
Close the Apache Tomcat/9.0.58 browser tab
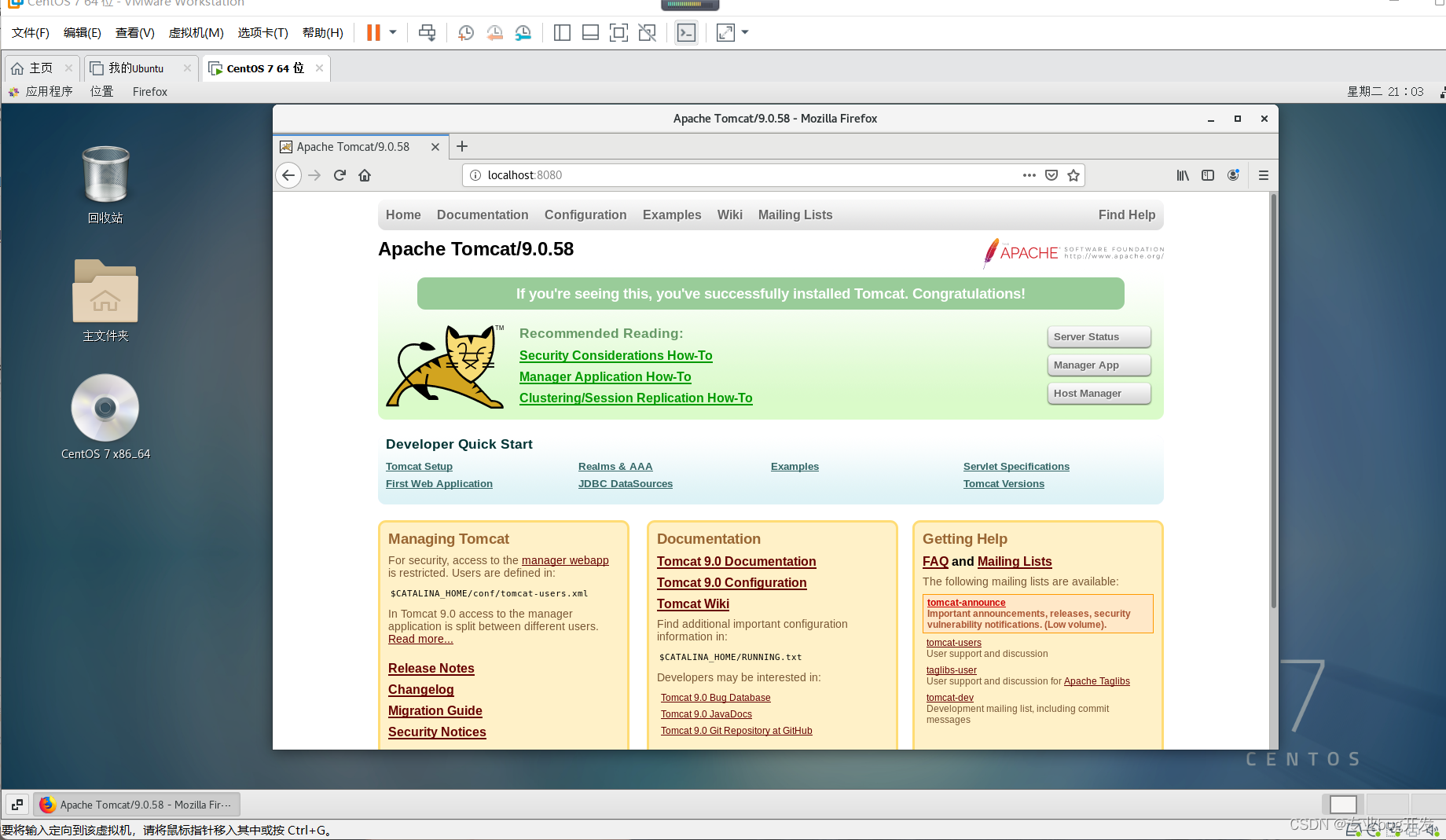point(435,147)
